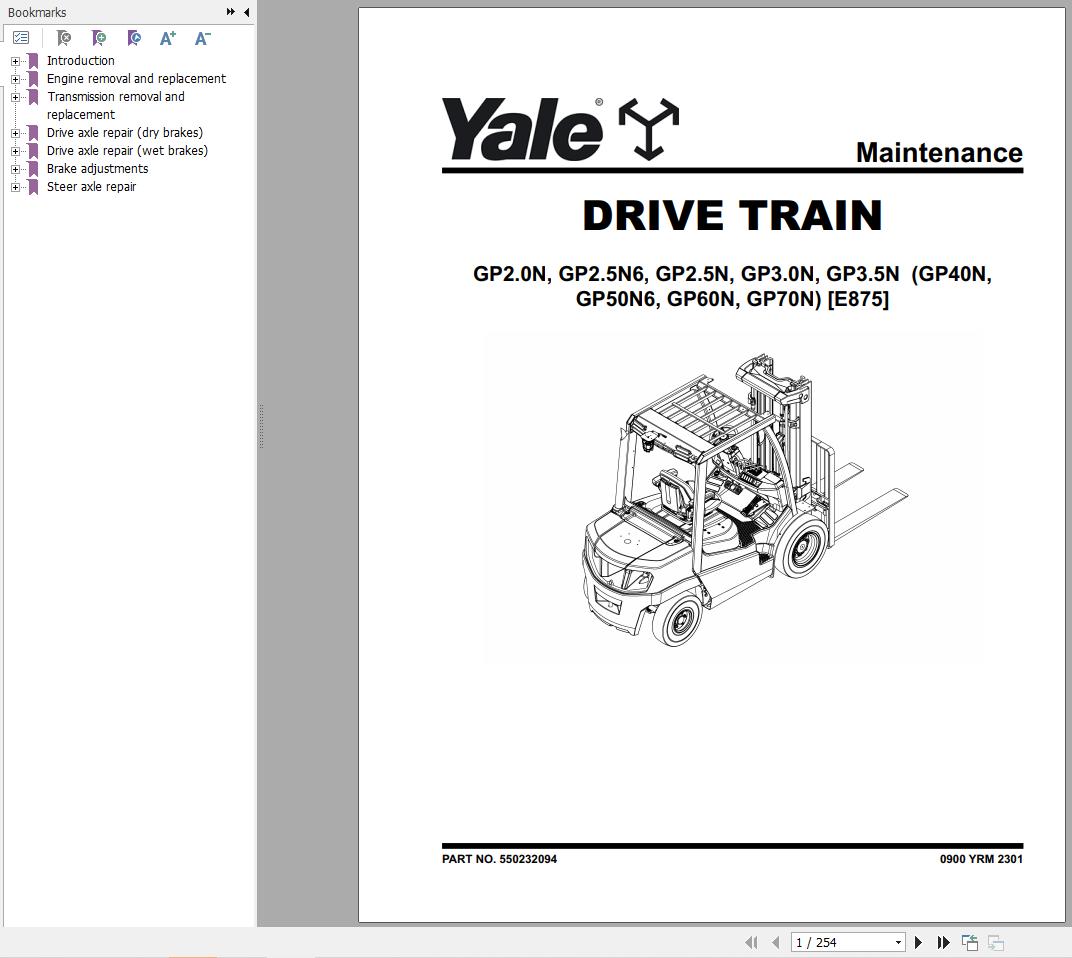This screenshot has width=1072, height=958.
Task: Click the DRIVE TRAIN heading
Action: 732,215
